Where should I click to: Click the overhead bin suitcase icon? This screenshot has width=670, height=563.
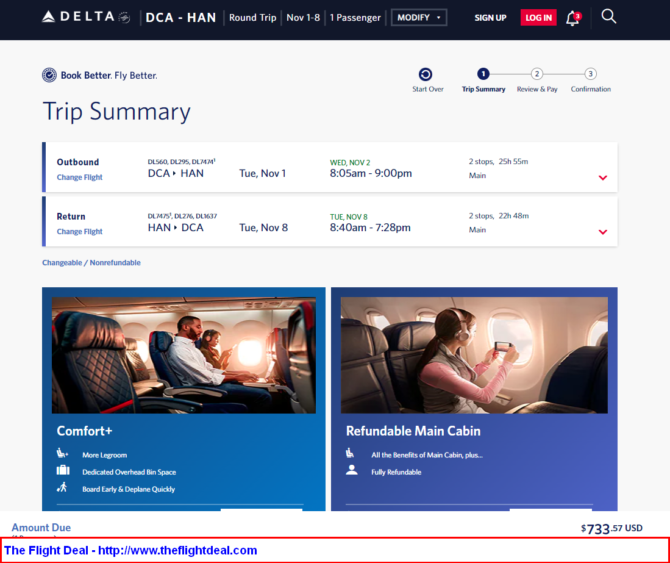63,470
